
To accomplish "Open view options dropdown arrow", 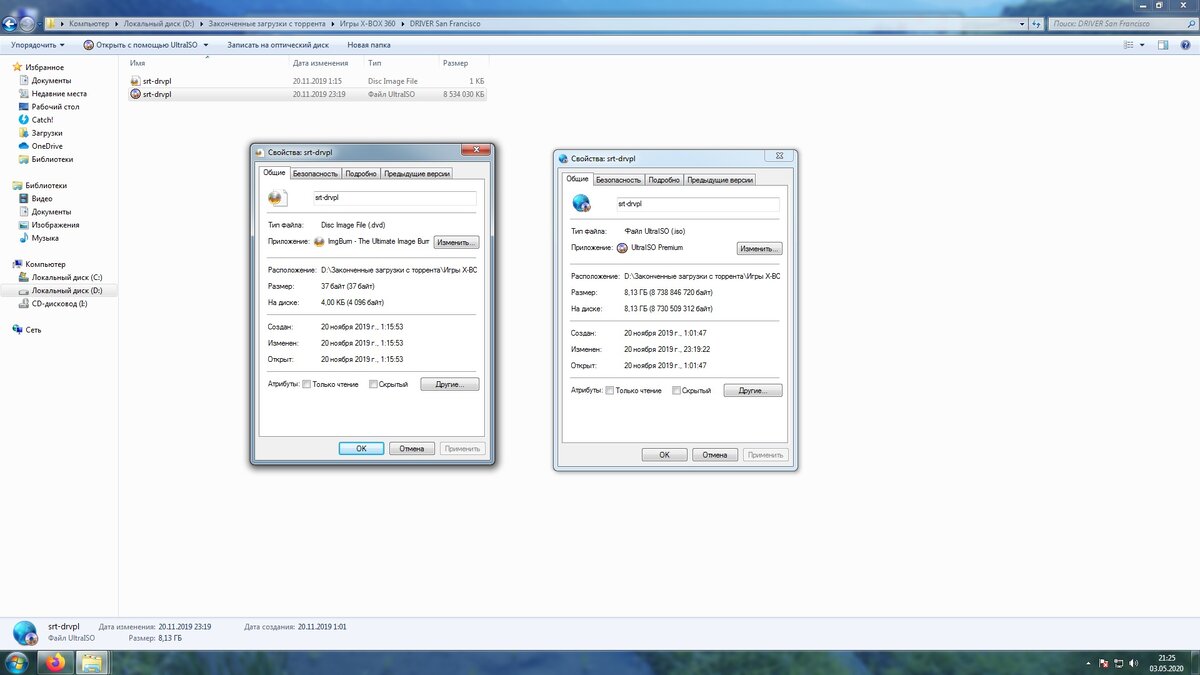I will [x=1143, y=45].
